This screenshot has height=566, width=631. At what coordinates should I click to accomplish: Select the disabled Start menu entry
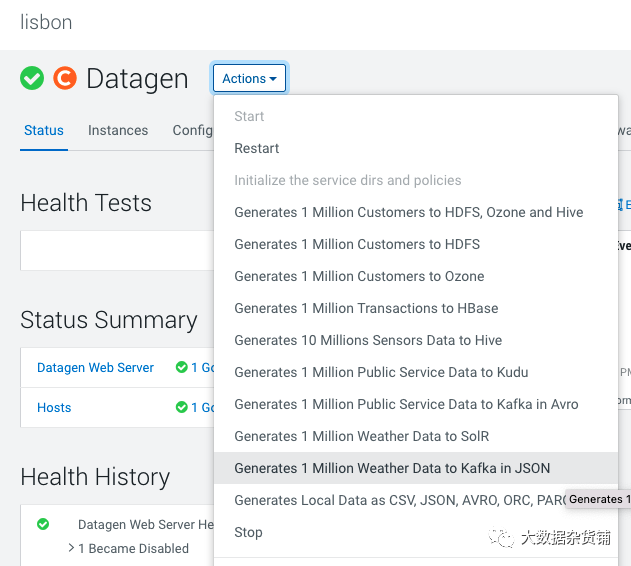[416, 116]
